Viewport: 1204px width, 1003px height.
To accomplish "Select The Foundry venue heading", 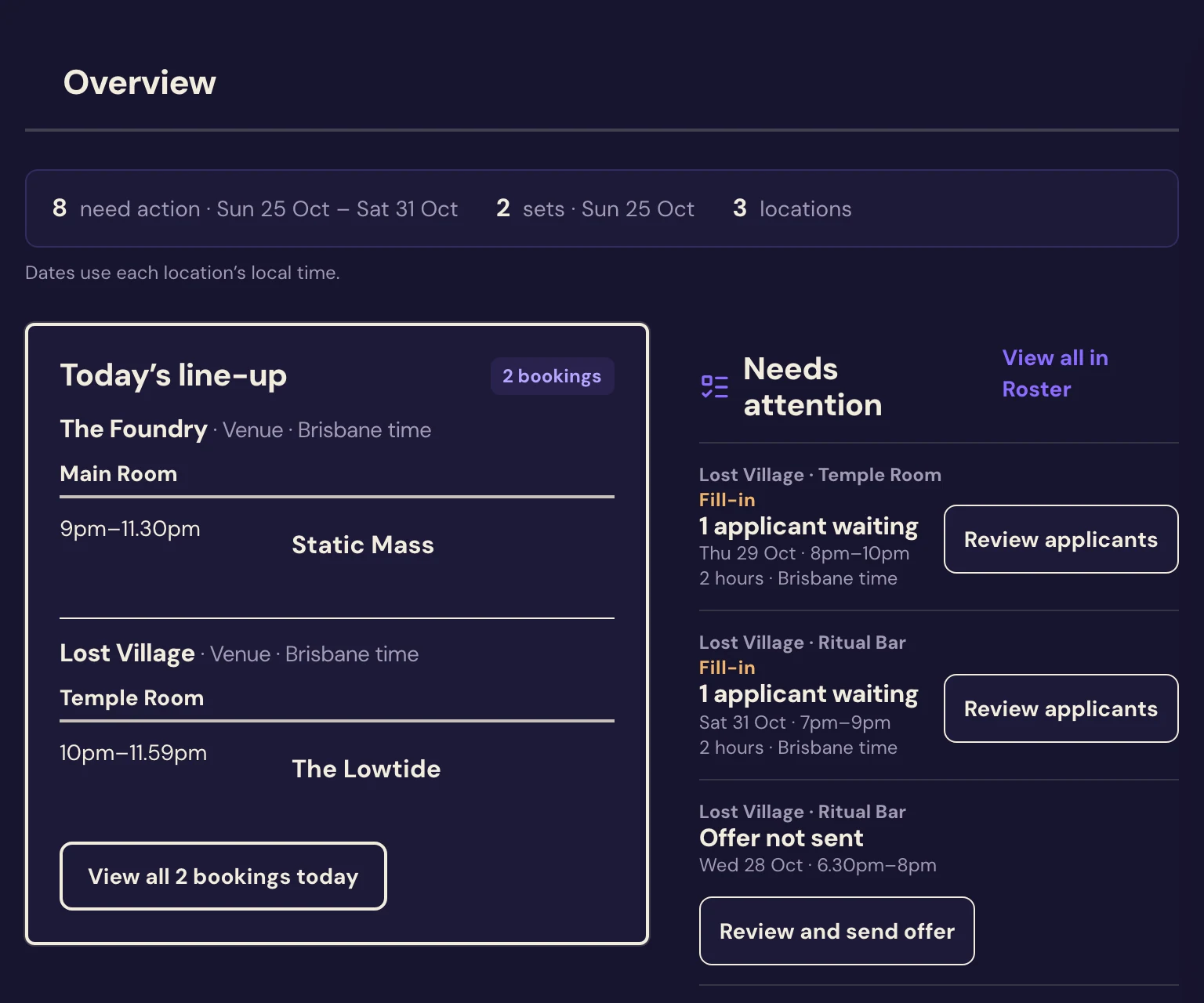I will [x=133, y=429].
